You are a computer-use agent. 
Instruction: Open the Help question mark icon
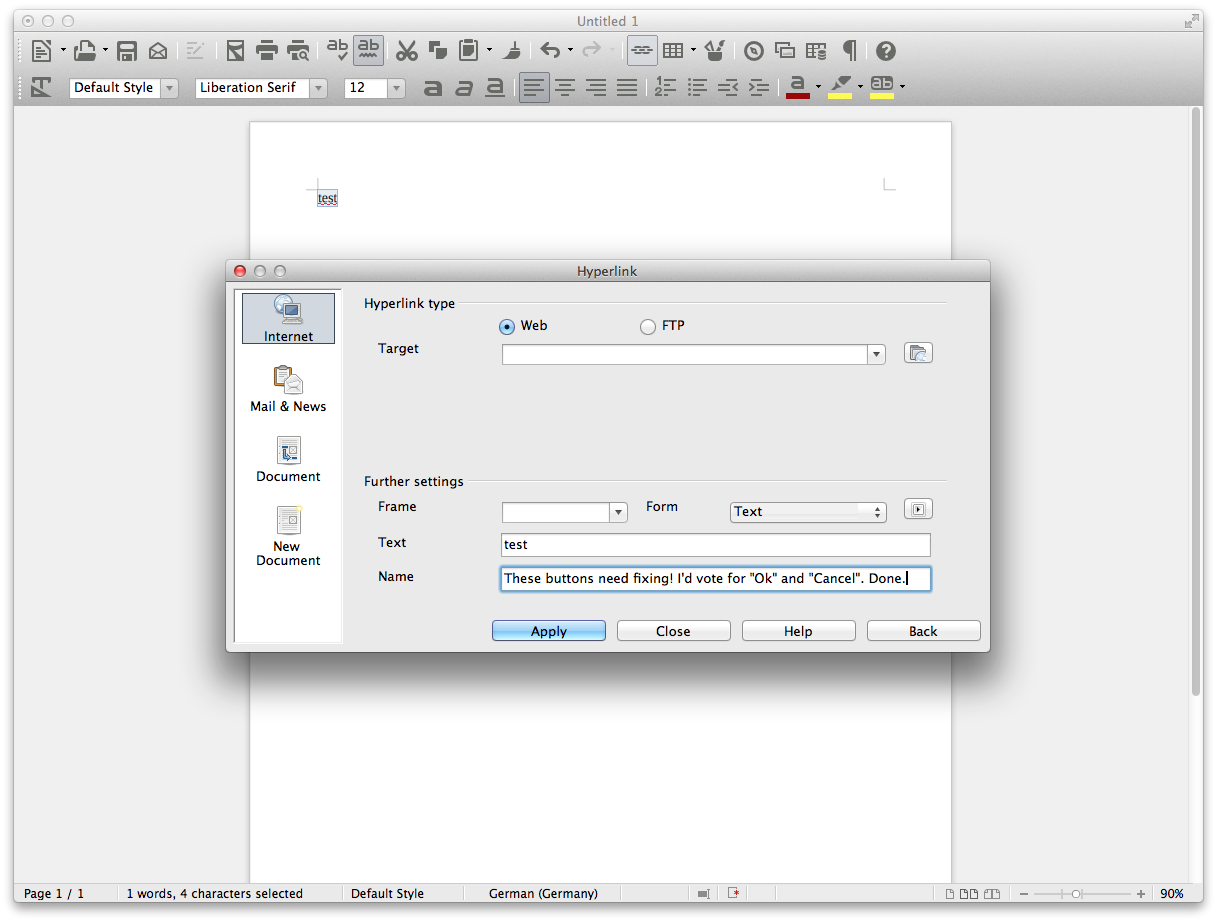tap(885, 51)
